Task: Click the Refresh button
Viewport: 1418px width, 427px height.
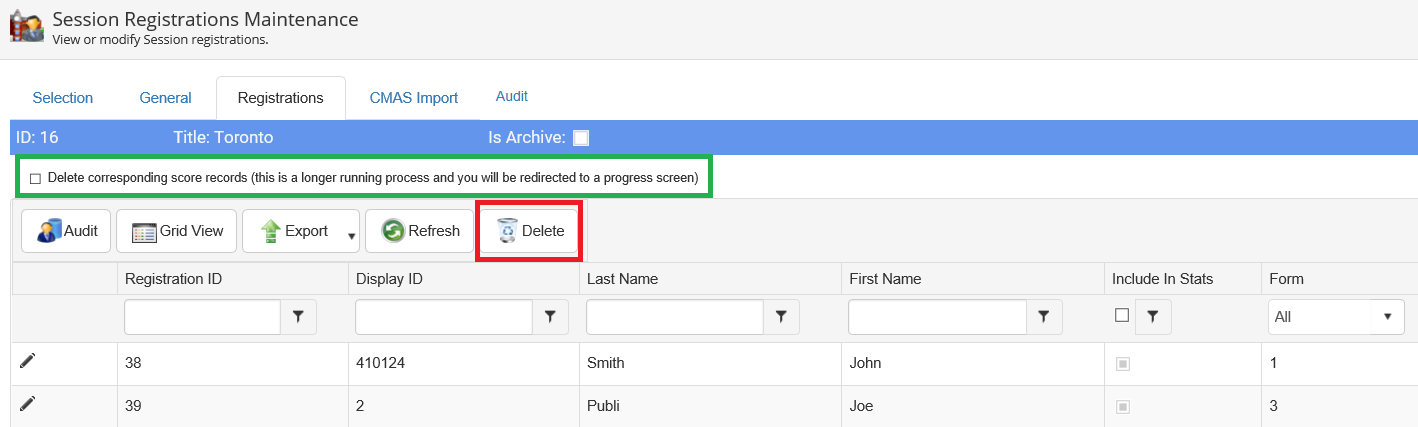Action: [x=420, y=231]
